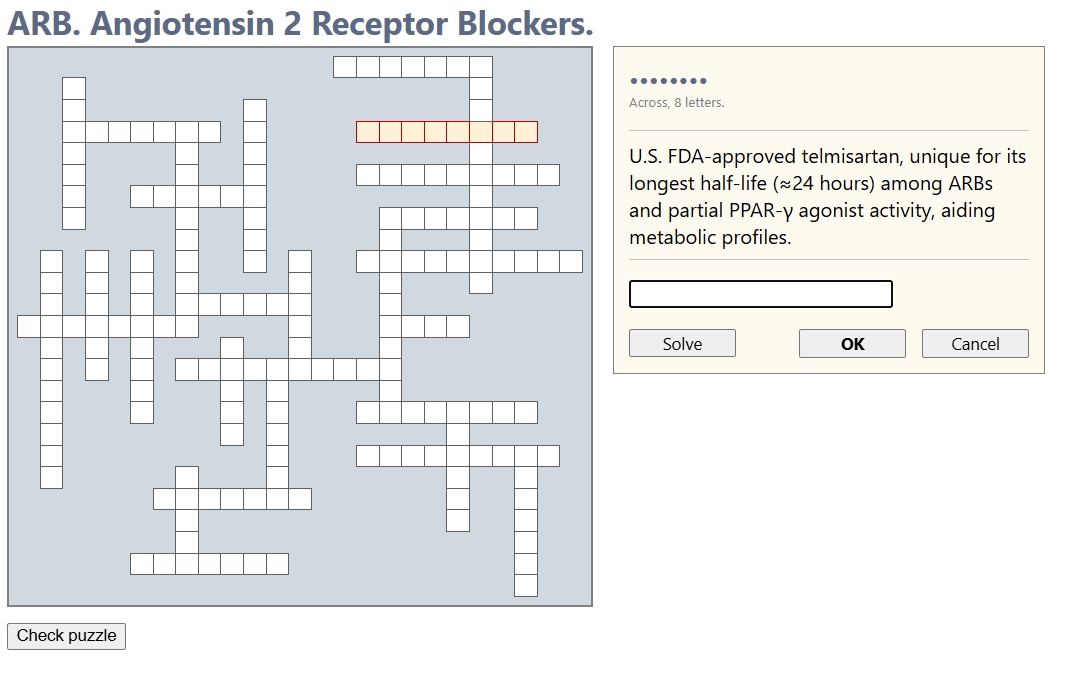Select last cell of the four-letter across word
1076x679 pixels.
pos(458,326)
